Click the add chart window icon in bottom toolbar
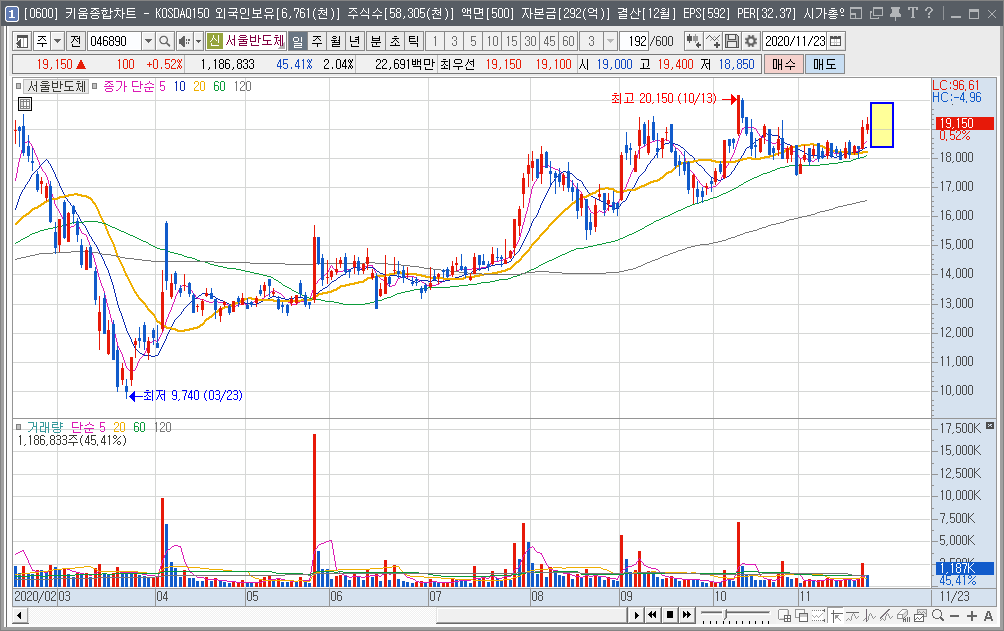Image resolution: width=1004 pixels, height=631 pixels. pyautogui.click(x=784, y=616)
